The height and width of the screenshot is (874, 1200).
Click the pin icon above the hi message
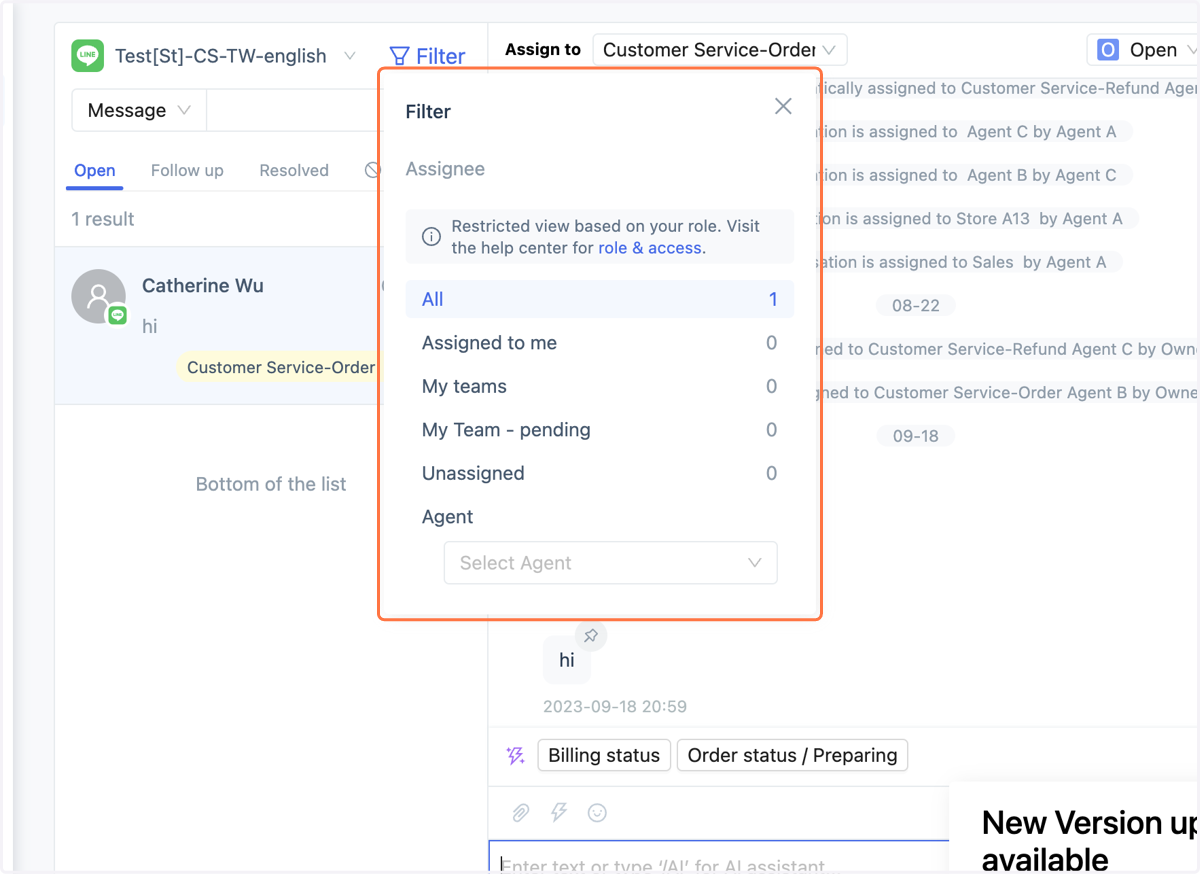click(x=591, y=635)
